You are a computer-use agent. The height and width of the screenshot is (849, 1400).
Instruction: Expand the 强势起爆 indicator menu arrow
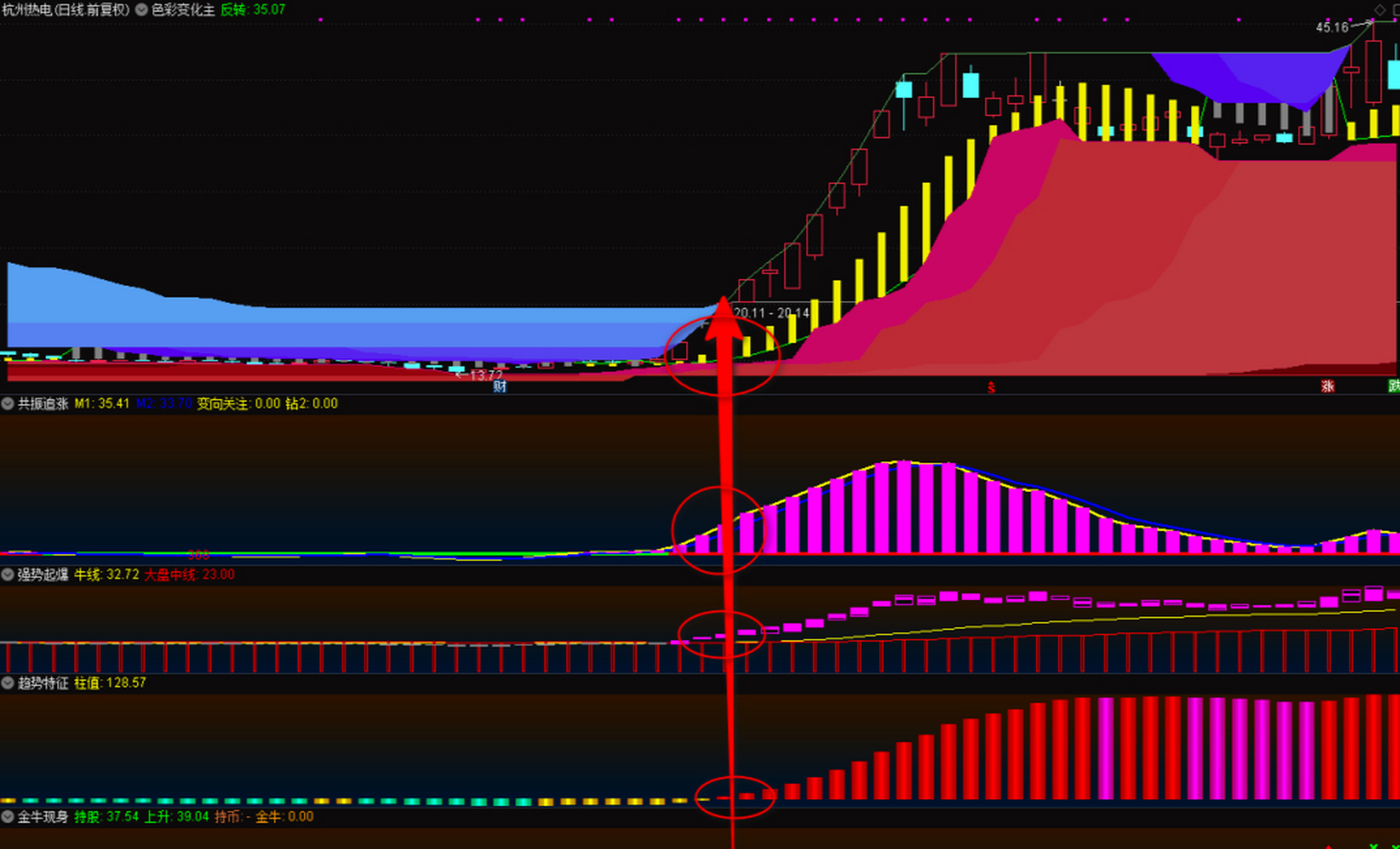point(8,574)
